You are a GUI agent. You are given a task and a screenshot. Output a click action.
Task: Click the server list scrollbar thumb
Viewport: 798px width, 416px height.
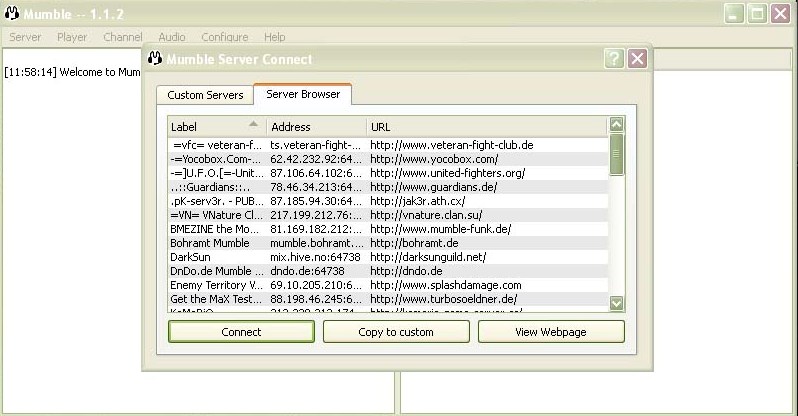point(616,154)
